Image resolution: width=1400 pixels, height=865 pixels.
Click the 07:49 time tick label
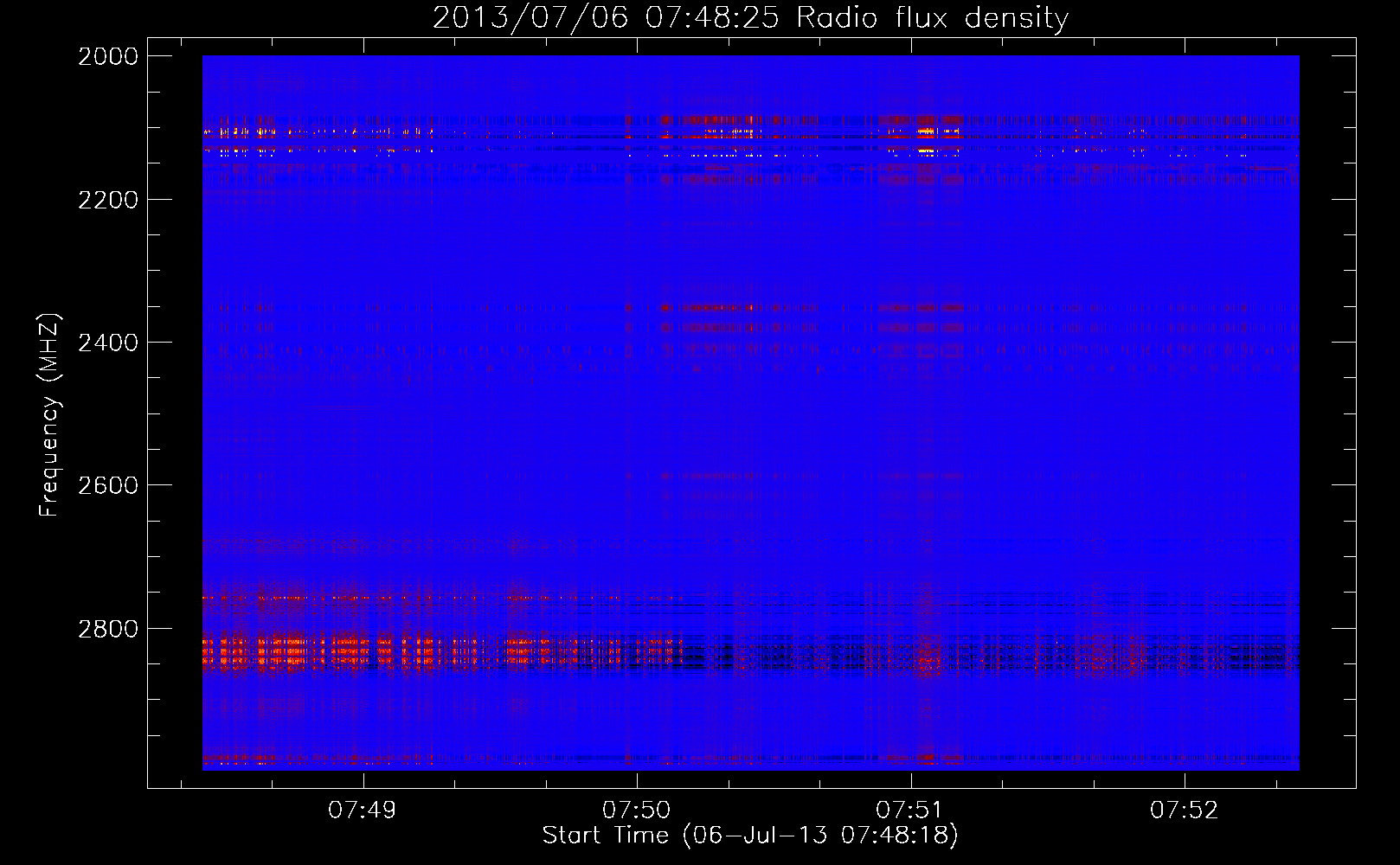[x=363, y=810]
